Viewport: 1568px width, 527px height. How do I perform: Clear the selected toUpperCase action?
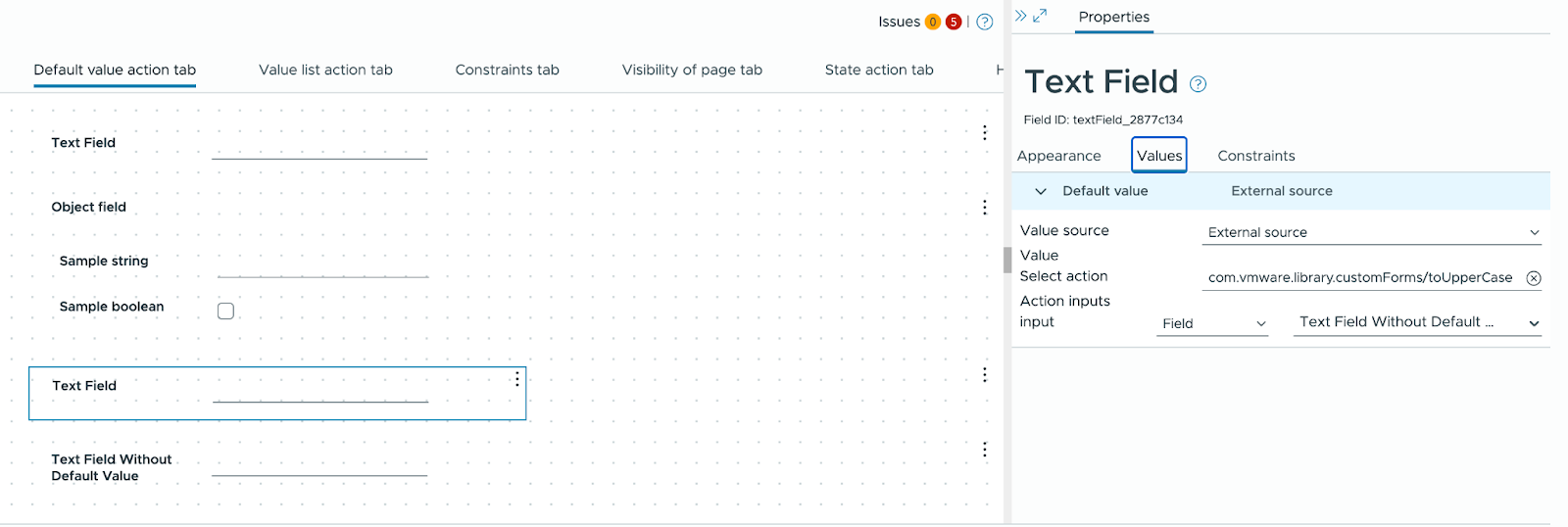point(1534,278)
